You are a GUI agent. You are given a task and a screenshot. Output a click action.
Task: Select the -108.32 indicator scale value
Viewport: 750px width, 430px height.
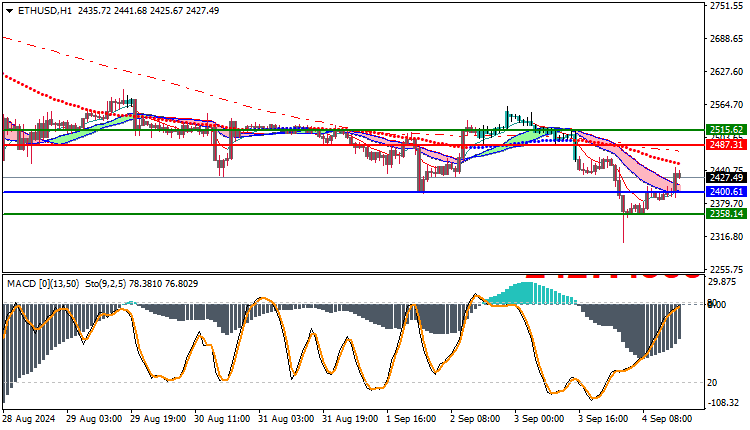[723, 403]
